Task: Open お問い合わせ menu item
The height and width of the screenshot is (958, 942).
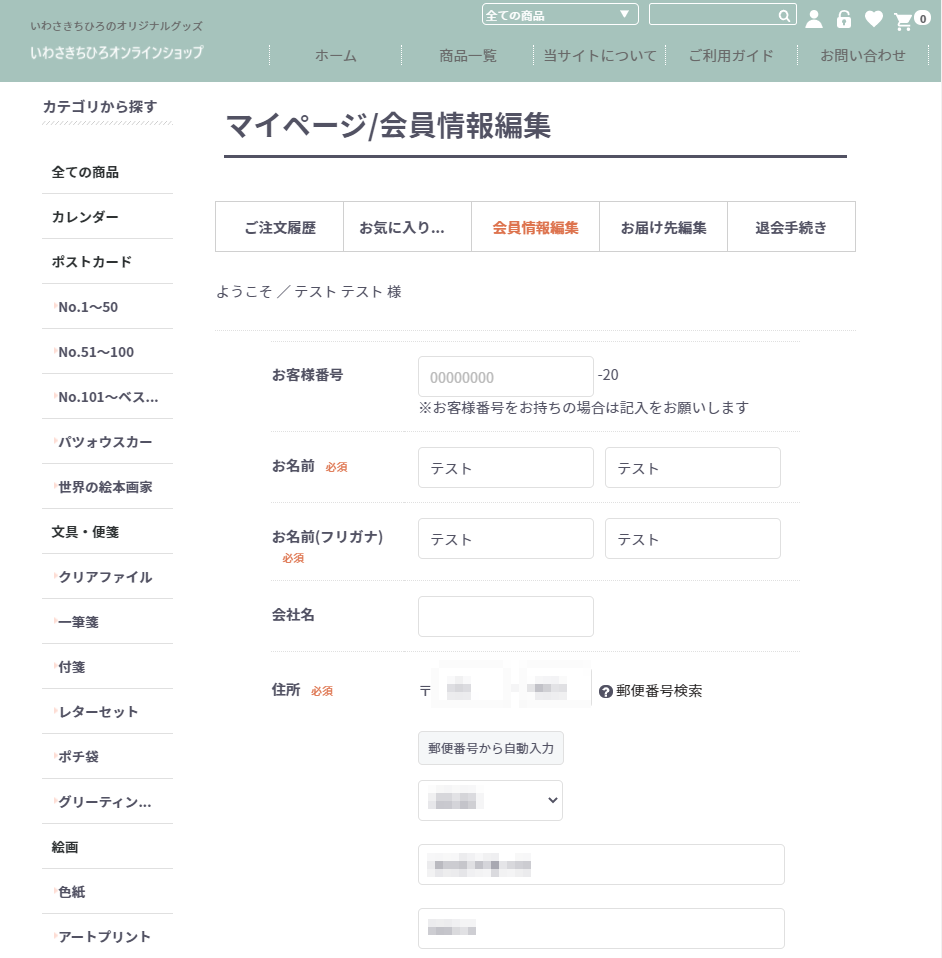Action: (x=863, y=56)
